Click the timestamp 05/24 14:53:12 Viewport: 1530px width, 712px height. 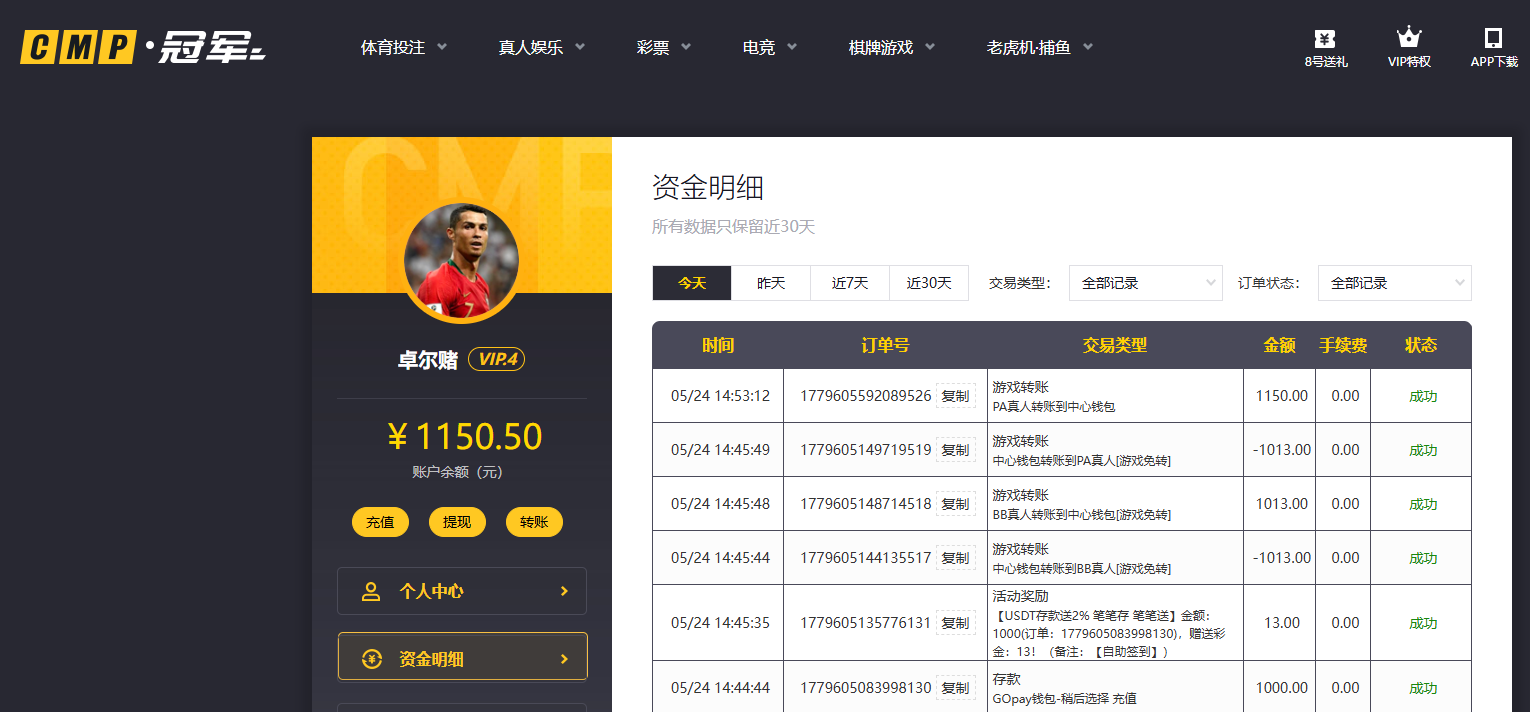(720, 396)
